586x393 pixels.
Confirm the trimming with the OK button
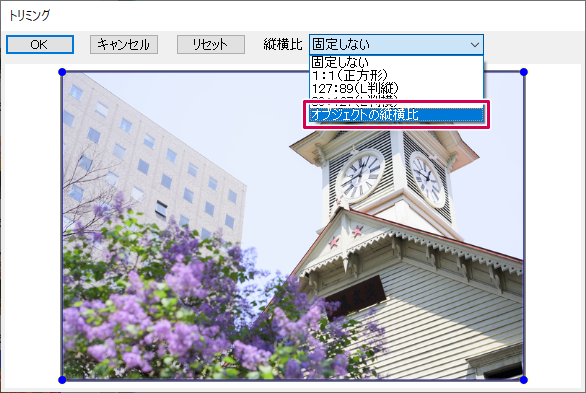tap(40, 44)
